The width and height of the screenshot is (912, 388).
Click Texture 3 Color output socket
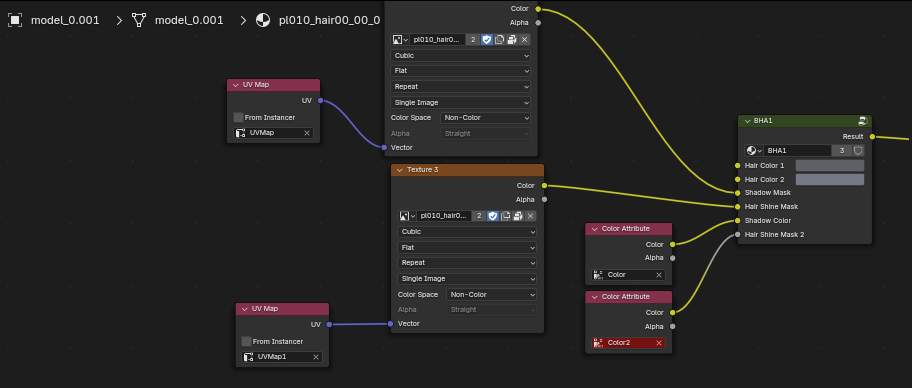[544, 186]
